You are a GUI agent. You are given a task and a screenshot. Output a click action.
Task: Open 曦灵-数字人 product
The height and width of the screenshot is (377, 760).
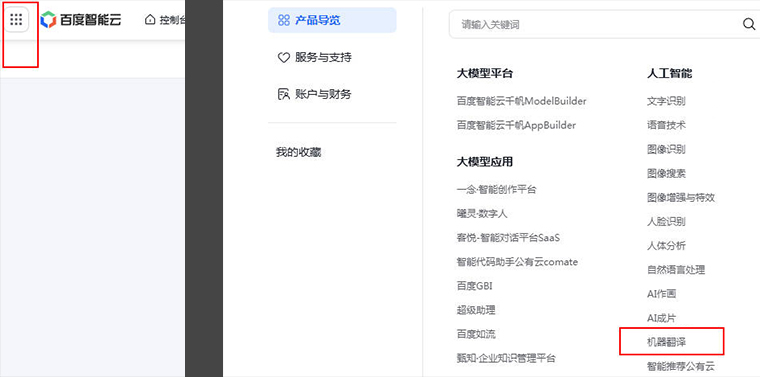tap(482, 213)
